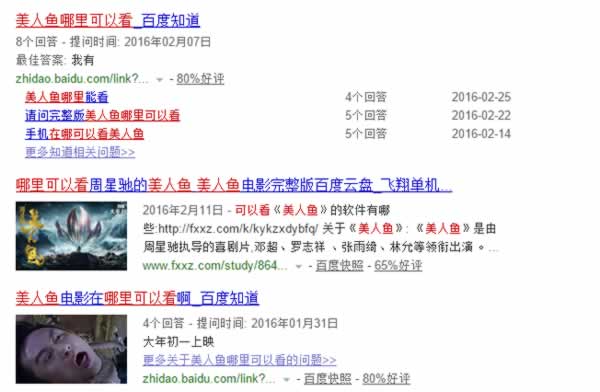Open sub-question '美人鱼哪里能看'

(67, 97)
